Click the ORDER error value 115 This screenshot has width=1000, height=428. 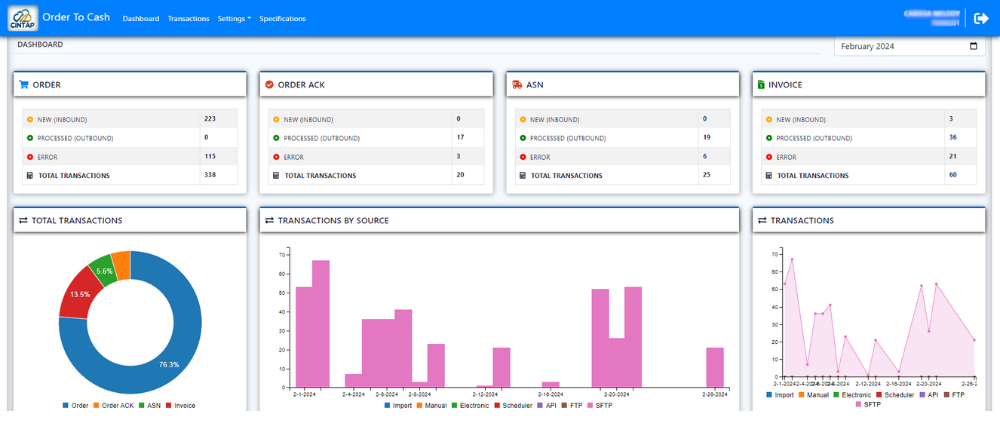tap(210, 156)
